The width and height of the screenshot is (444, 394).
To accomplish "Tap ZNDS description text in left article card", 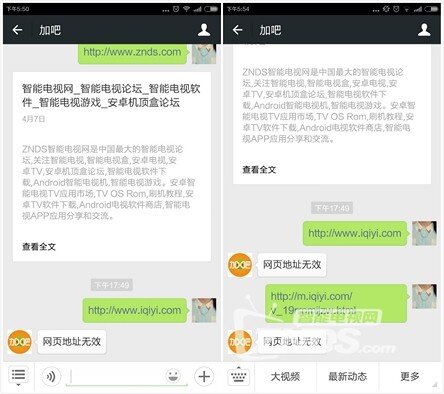I will (108, 182).
